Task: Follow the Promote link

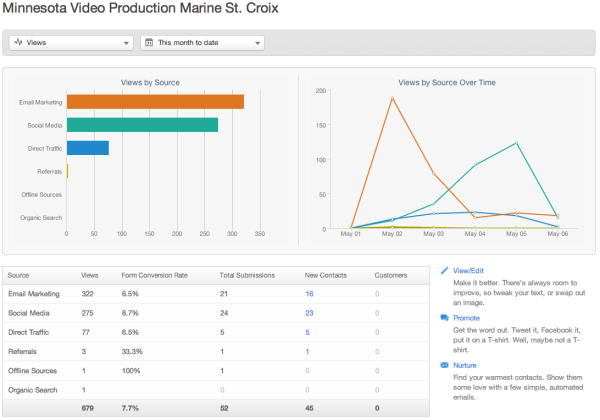Action: pyautogui.click(x=467, y=318)
